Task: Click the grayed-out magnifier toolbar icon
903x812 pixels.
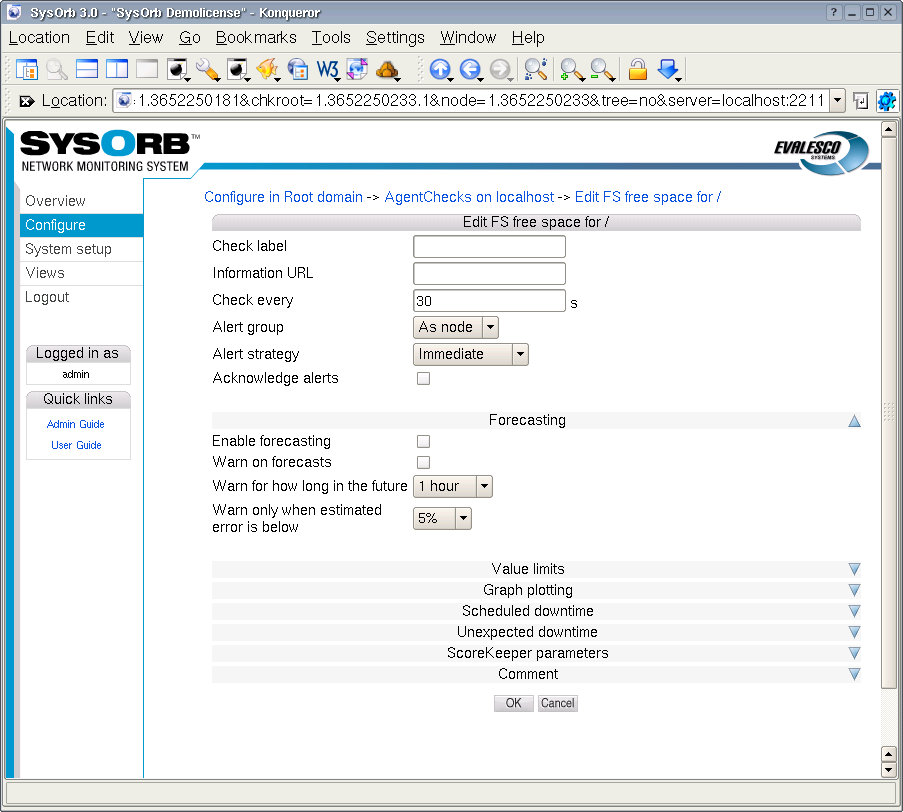Action: (x=56, y=70)
